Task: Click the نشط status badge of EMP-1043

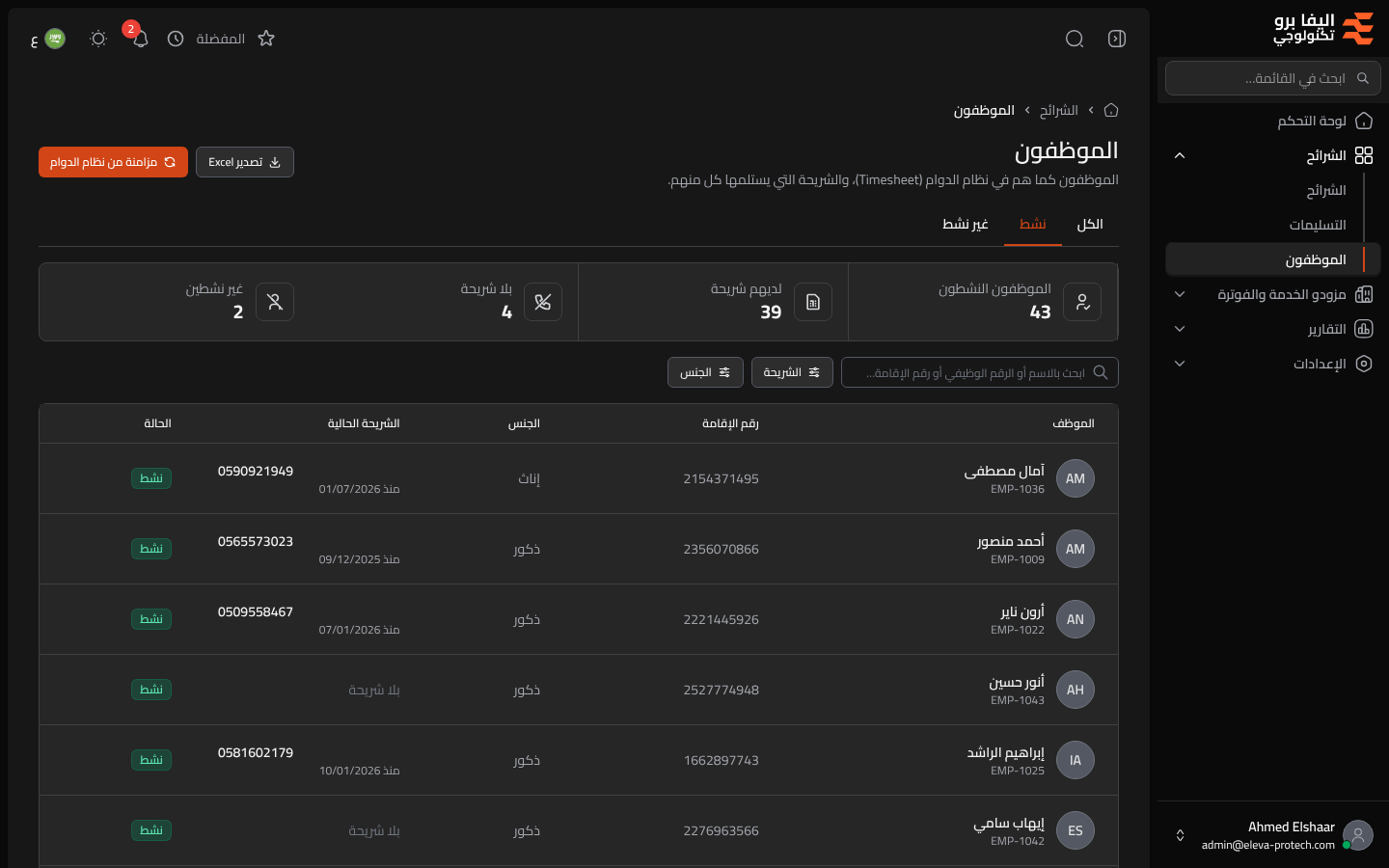Action: tap(151, 690)
